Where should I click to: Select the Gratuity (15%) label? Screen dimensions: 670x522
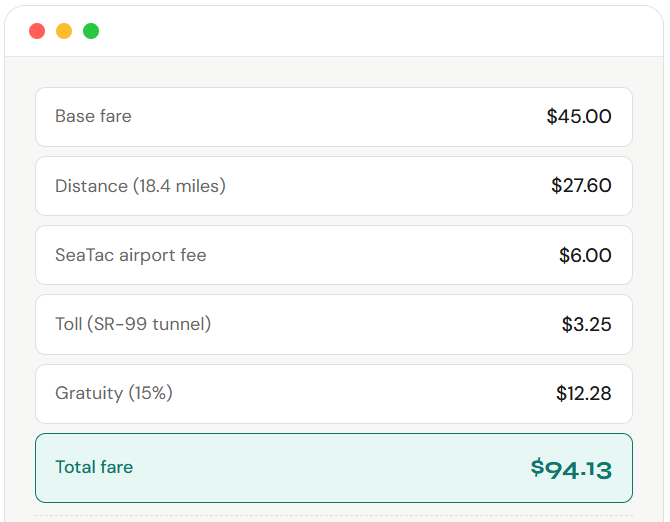(114, 393)
